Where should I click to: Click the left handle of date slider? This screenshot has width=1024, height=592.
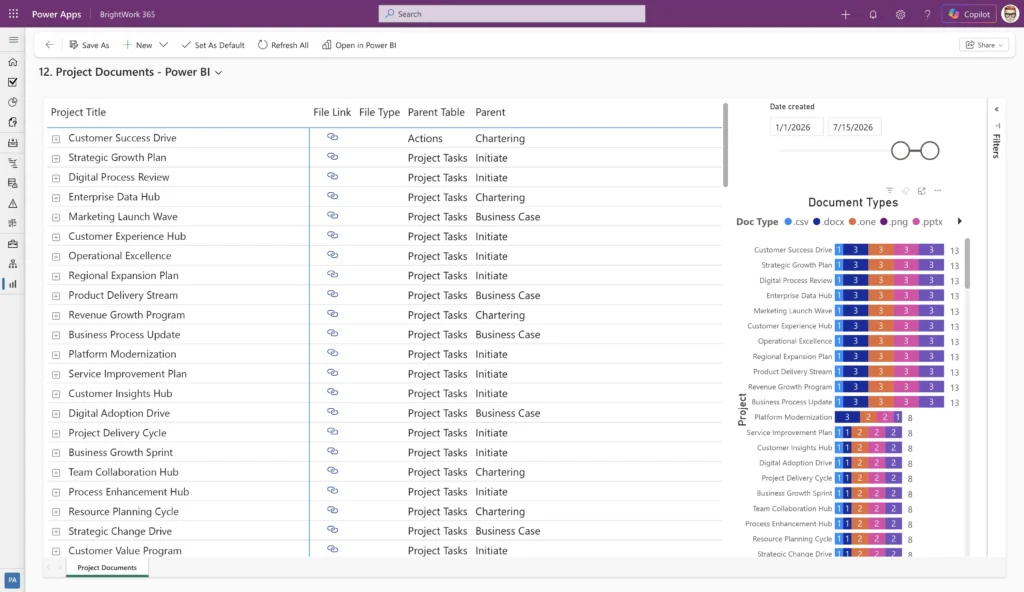[901, 151]
